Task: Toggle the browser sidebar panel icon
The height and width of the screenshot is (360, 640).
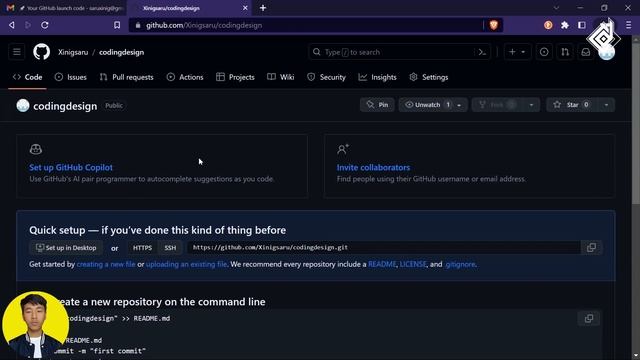Action: pyautogui.click(x=582, y=25)
